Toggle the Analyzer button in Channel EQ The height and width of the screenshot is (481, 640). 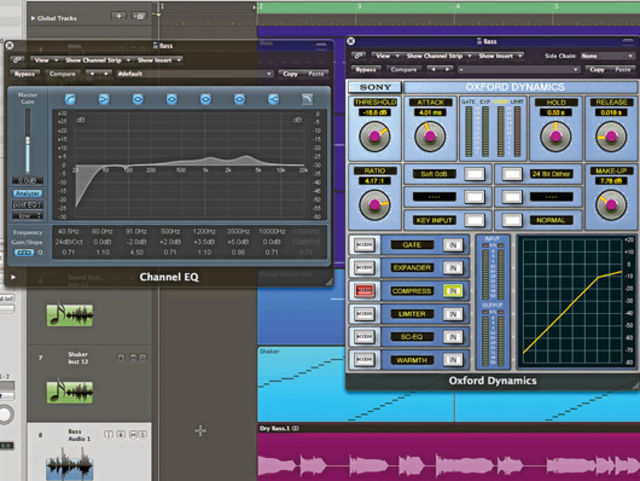[x=27, y=194]
